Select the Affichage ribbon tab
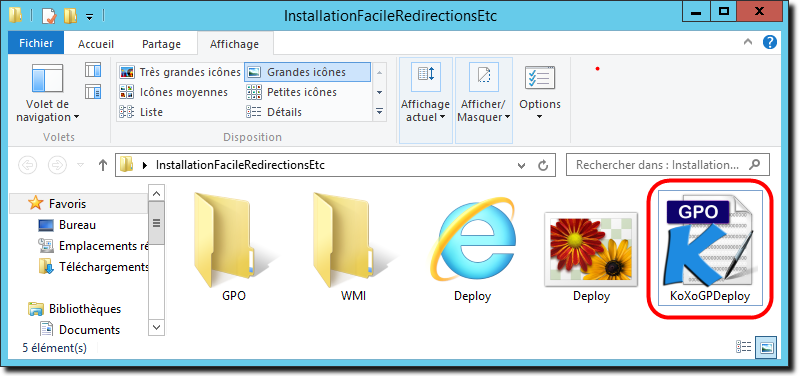Screen dimensions: 799x376 (x=234, y=44)
